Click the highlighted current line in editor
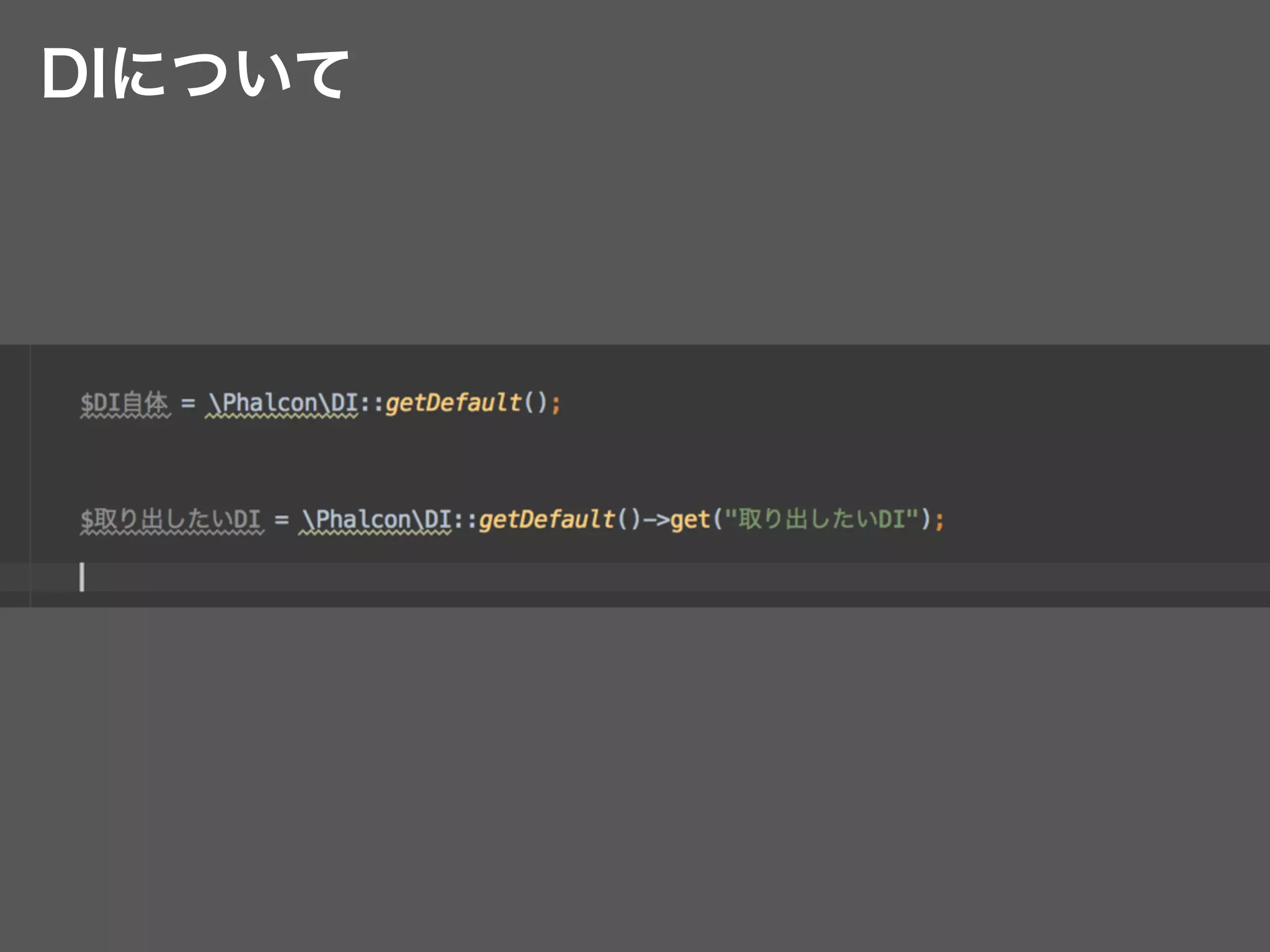 (x=620, y=577)
